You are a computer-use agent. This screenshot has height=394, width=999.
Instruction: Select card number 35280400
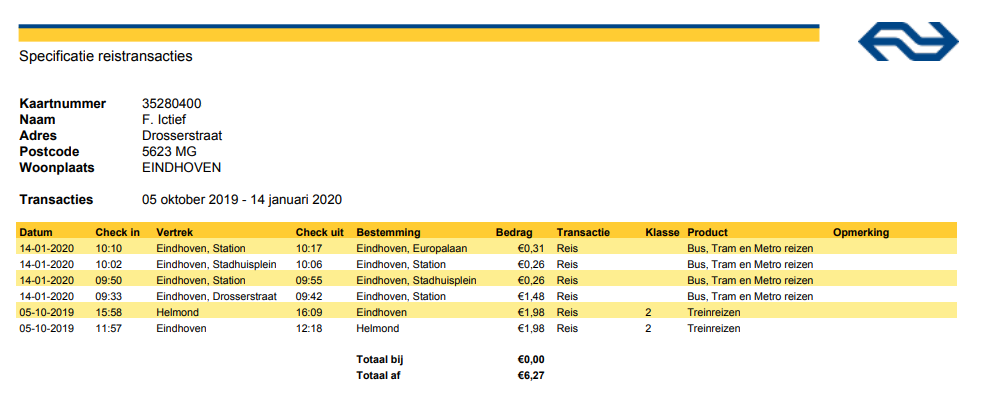[x=172, y=104]
